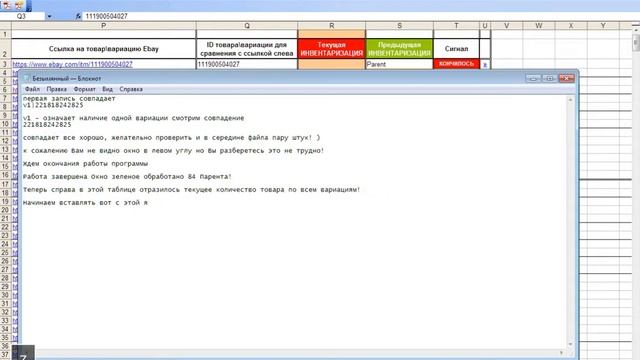
Task: Click the v1|221818242825 line in Notepad
Action: tap(53, 105)
